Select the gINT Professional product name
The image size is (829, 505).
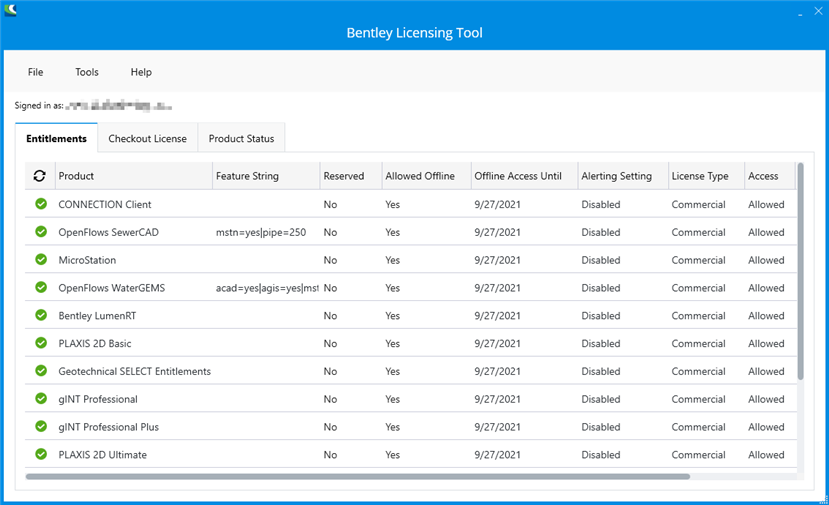point(98,399)
